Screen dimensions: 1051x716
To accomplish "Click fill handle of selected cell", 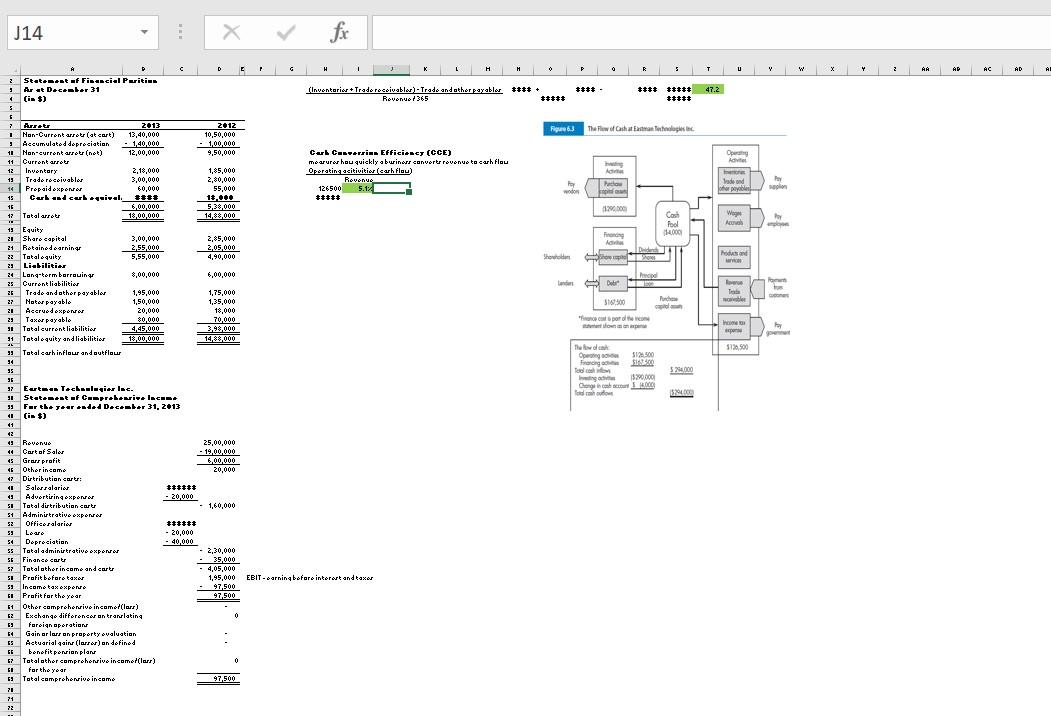I will point(409,193).
